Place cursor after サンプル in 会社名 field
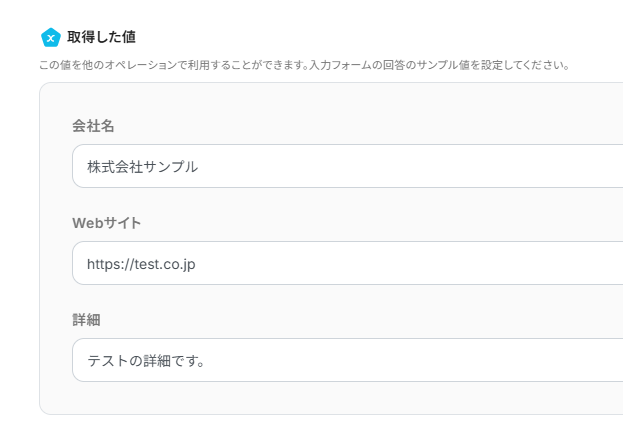623x447 pixels. (x=199, y=166)
